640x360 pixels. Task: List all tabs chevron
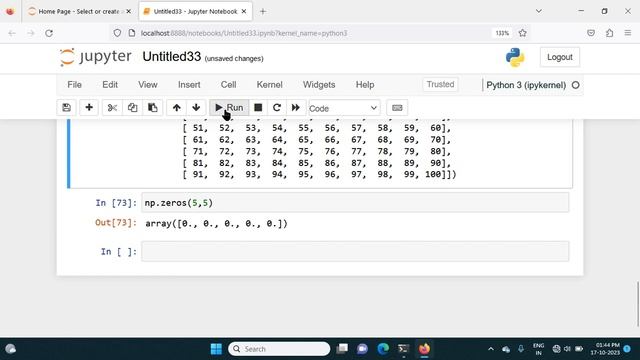click(539, 11)
